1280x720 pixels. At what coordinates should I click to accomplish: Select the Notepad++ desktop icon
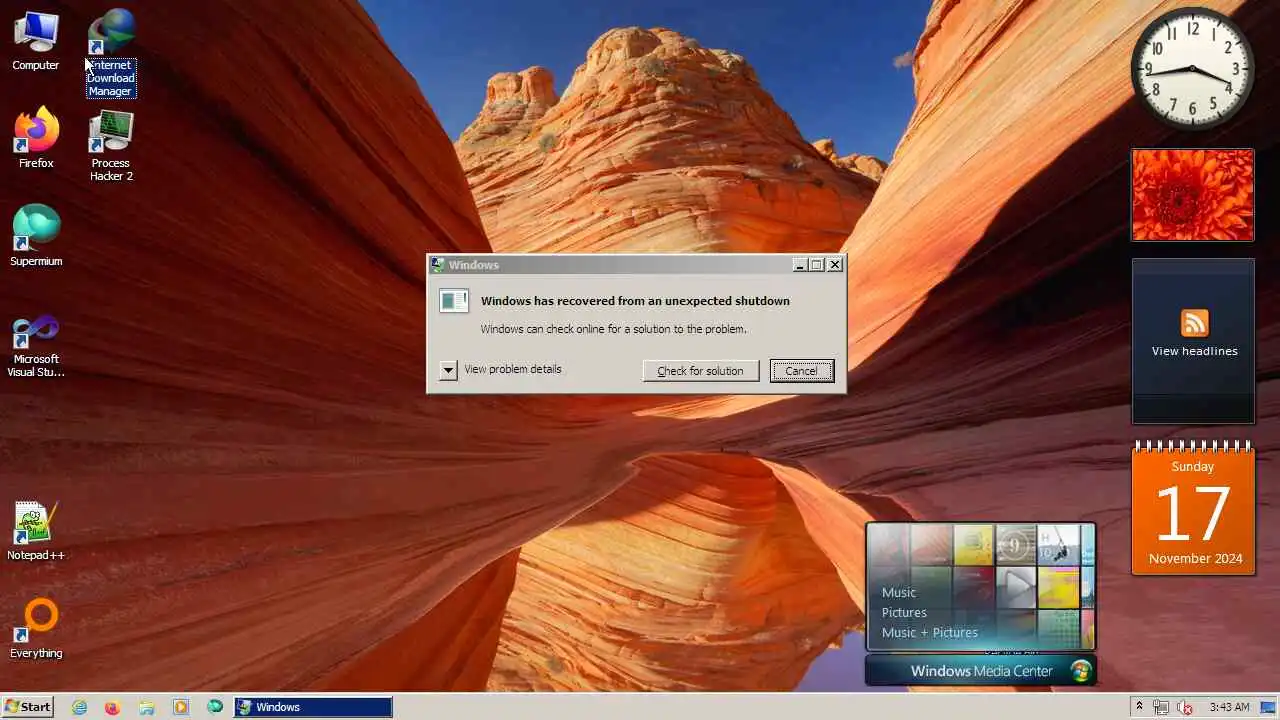[36, 531]
